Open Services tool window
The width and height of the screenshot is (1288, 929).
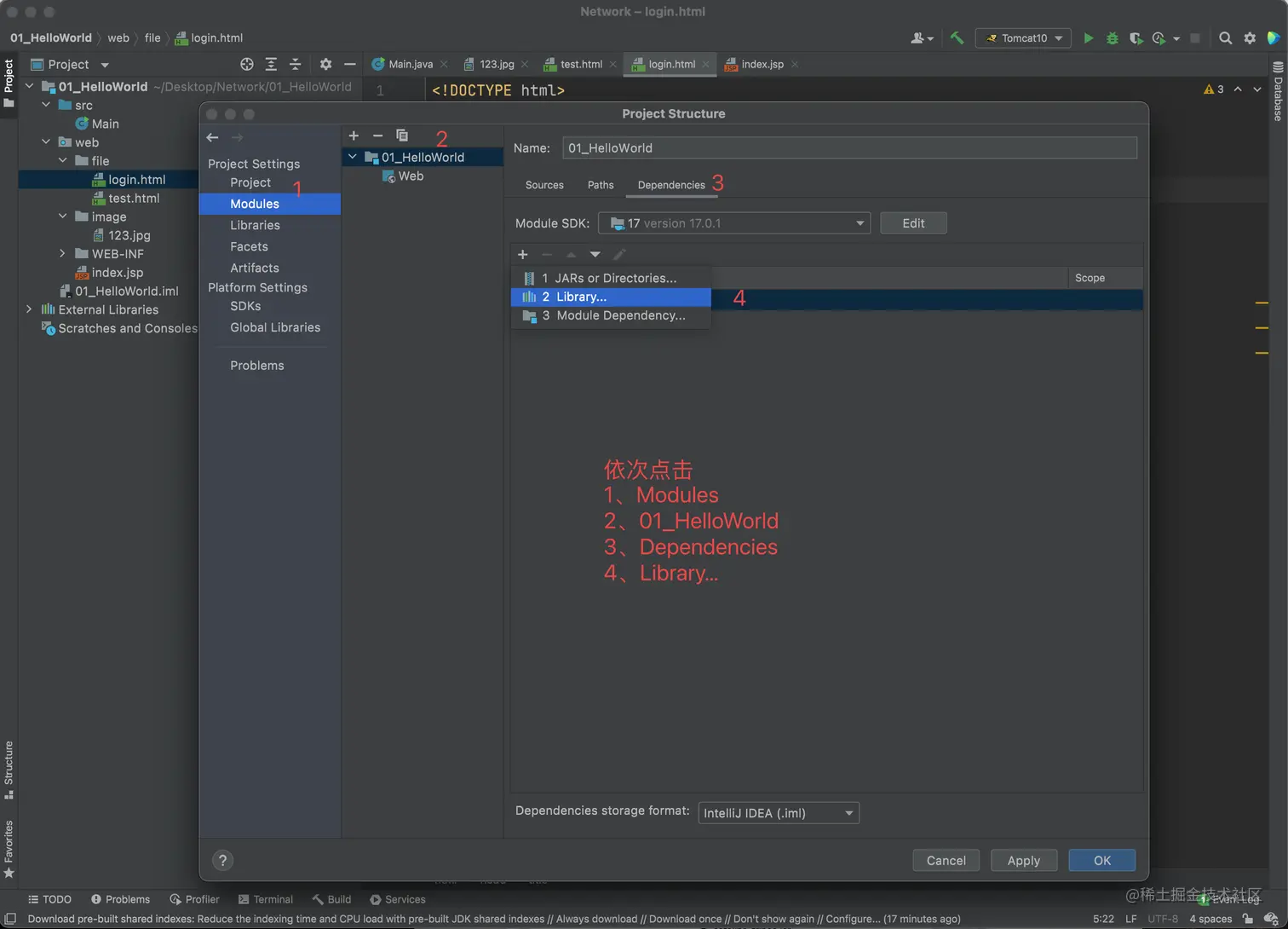pos(397,899)
